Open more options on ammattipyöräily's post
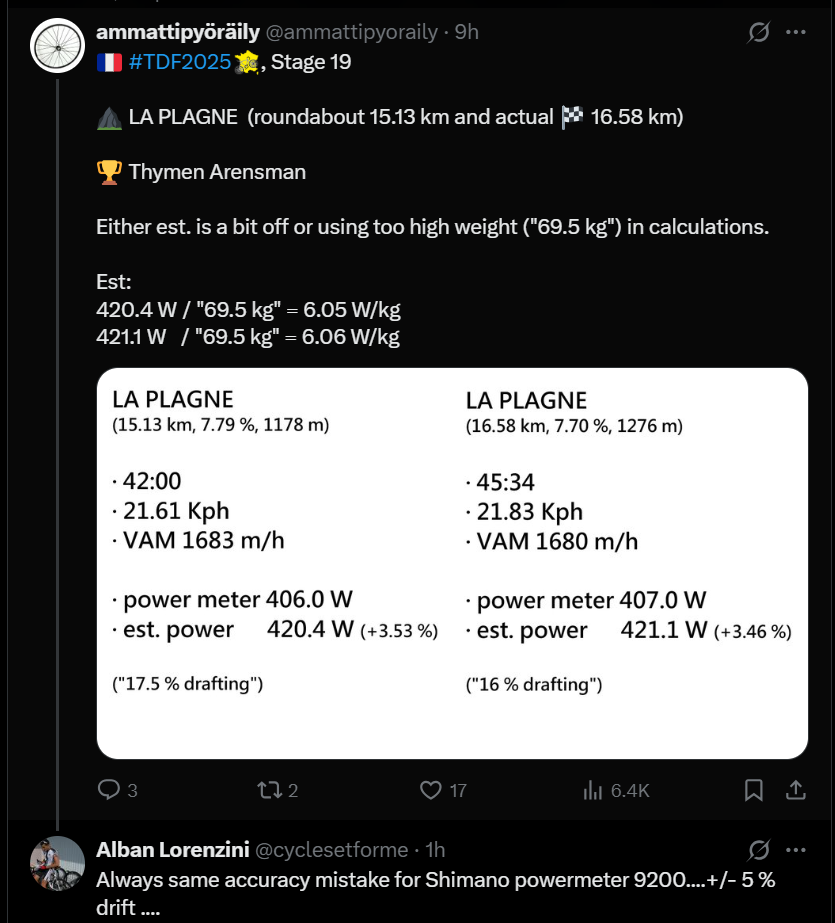The height and width of the screenshot is (923, 835). pyautogui.click(x=796, y=32)
